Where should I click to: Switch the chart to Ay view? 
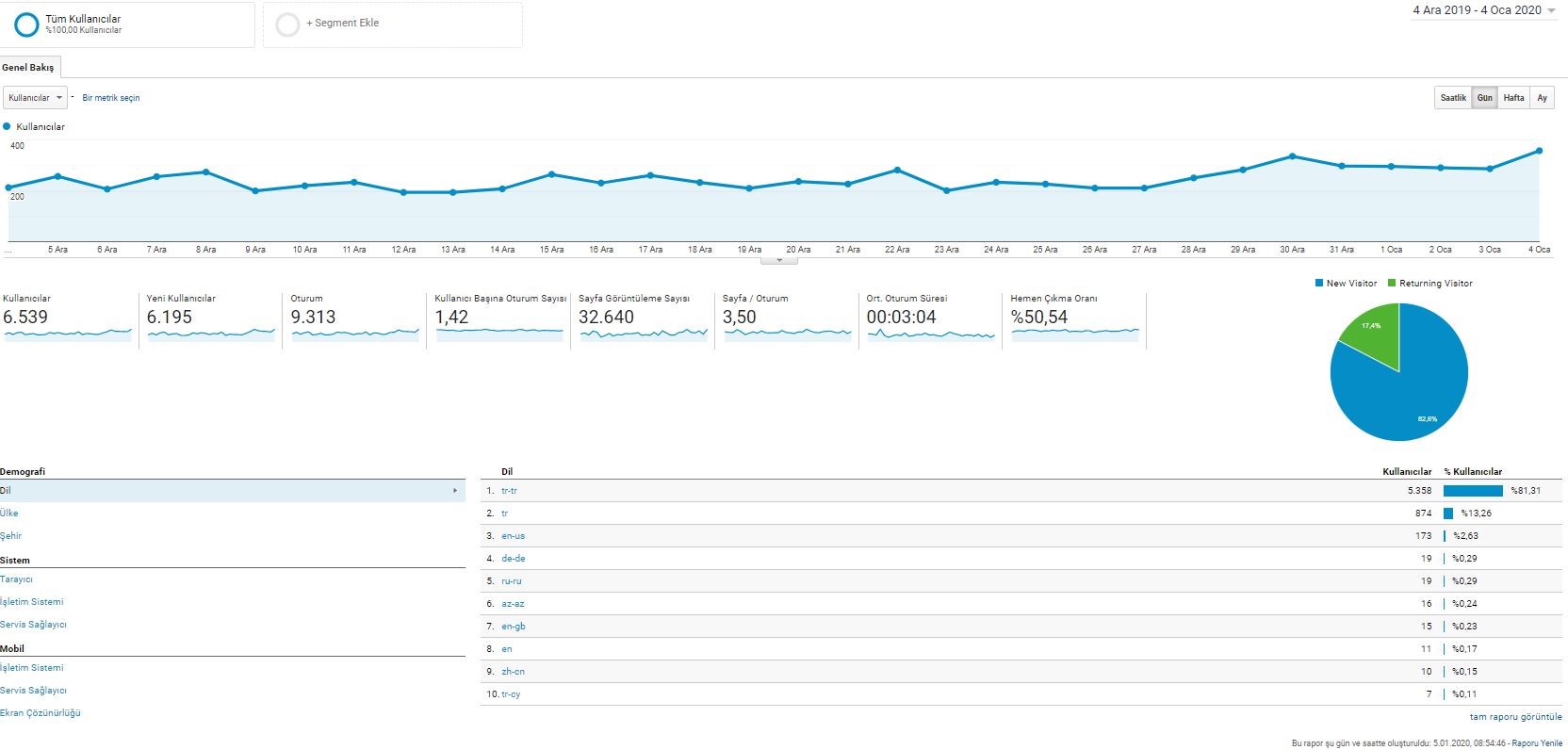coord(1542,98)
